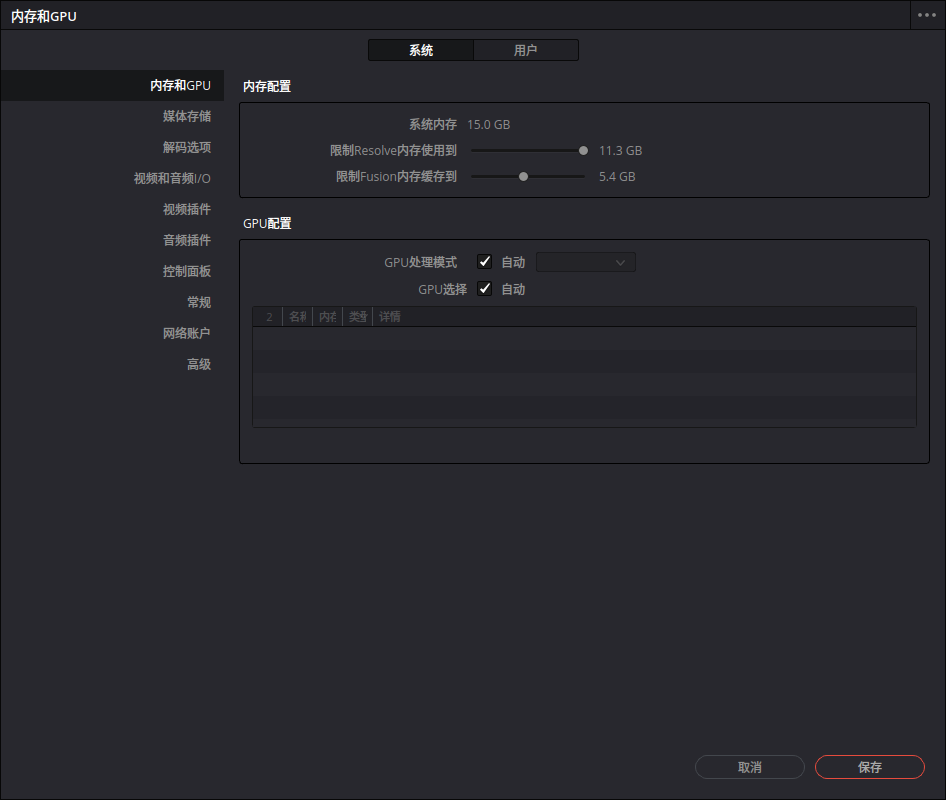Click the 取消 button to discard changes
This screenshot has height=800, width=946.
[x=749, y=767]
